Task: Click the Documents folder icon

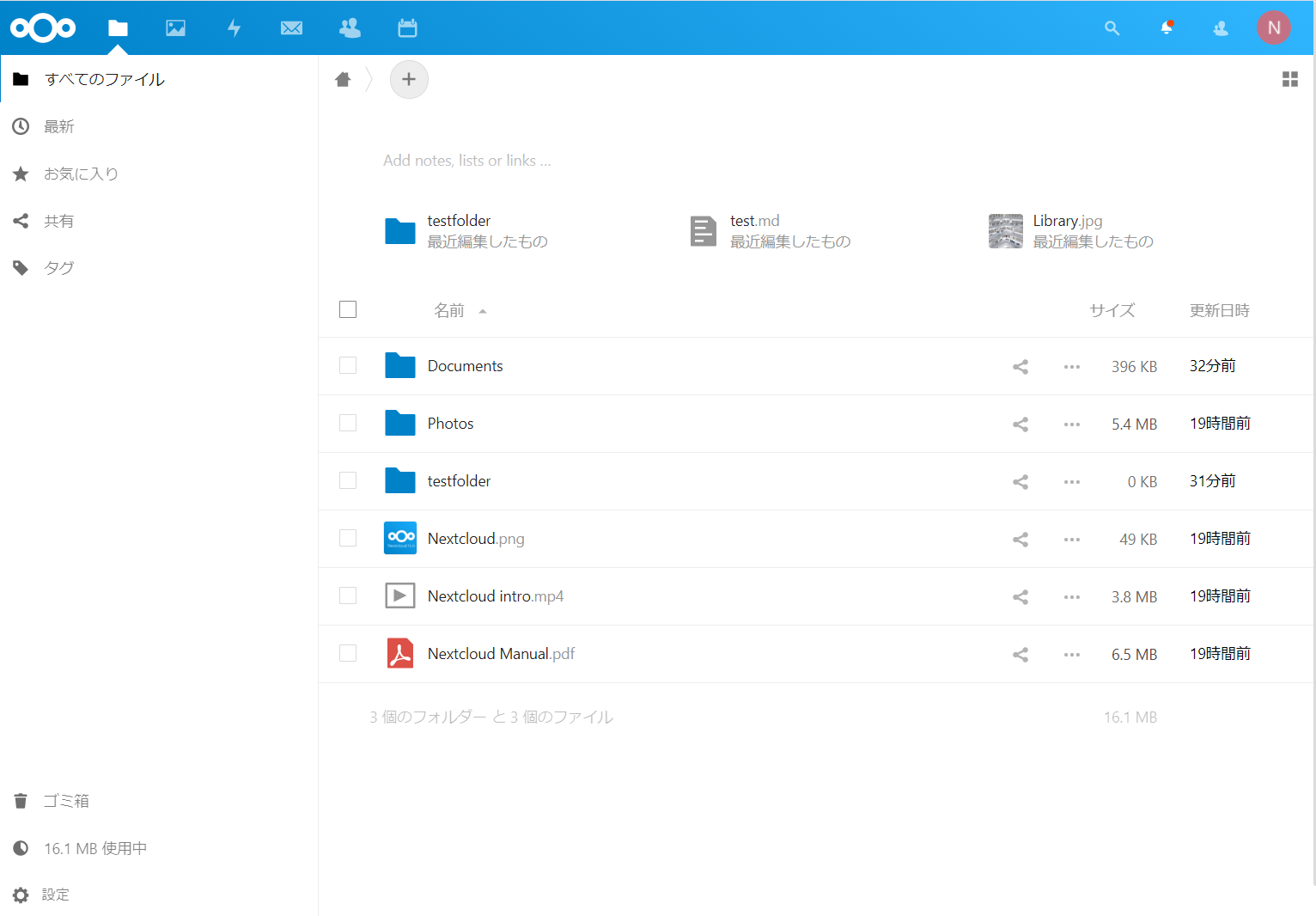Action: point(400,365)
